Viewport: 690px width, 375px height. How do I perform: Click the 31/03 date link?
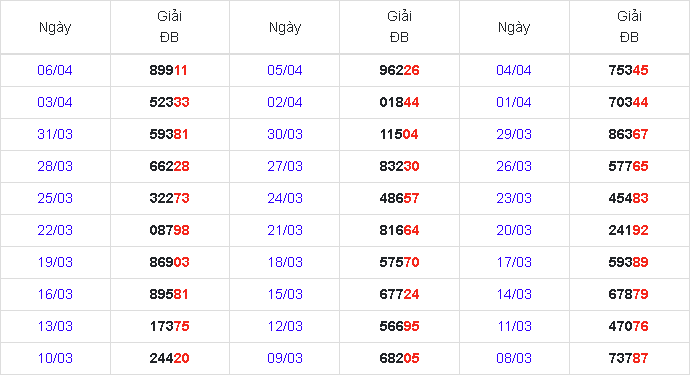pos(55,134)
